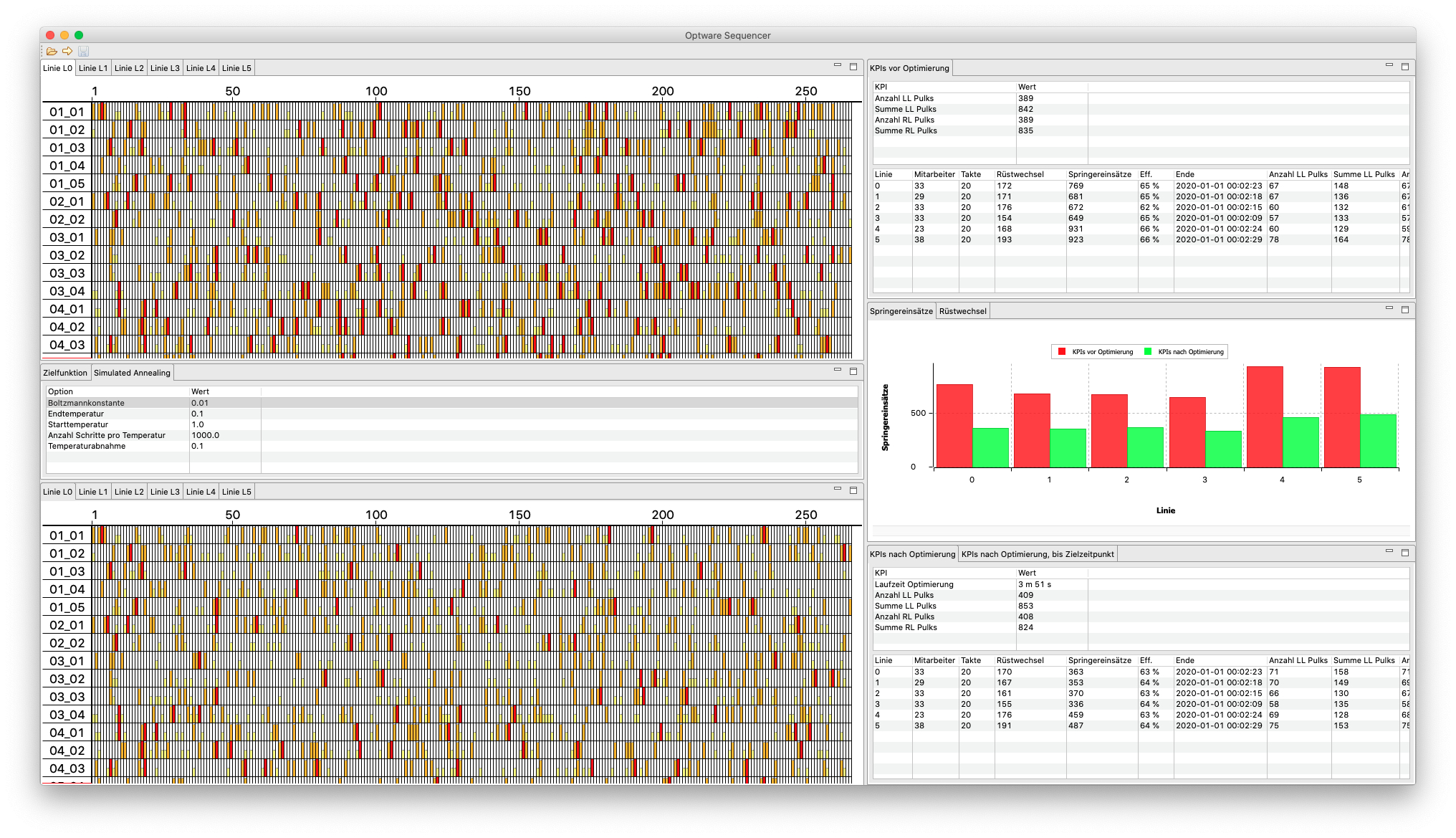This screenshot has width=1456, height=838.
Task: Minimize the bottom Linie schedule panel
Action: coord(838,490)
